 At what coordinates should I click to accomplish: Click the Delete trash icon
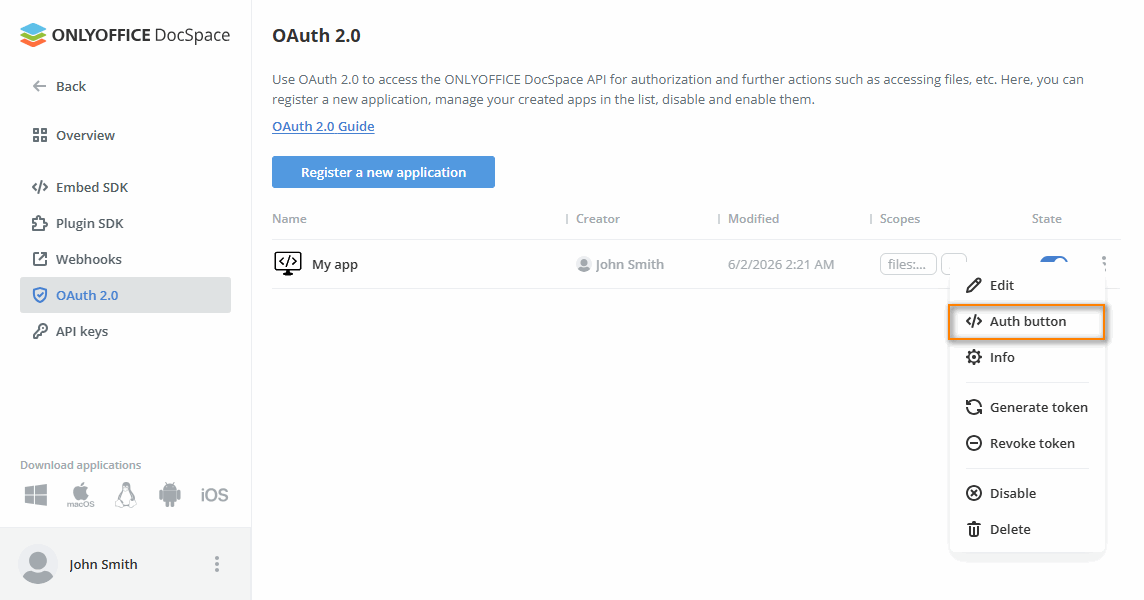973,529
